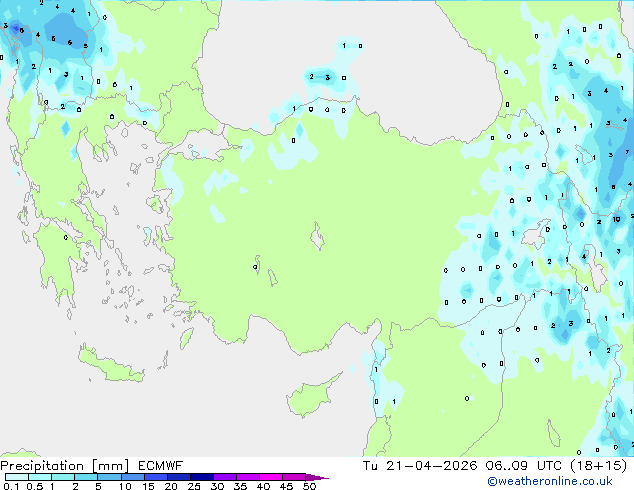The width and height of the screenshot is (634, 490).
Task: Click the 06..09 UTC time label
Action: (524, 466)
